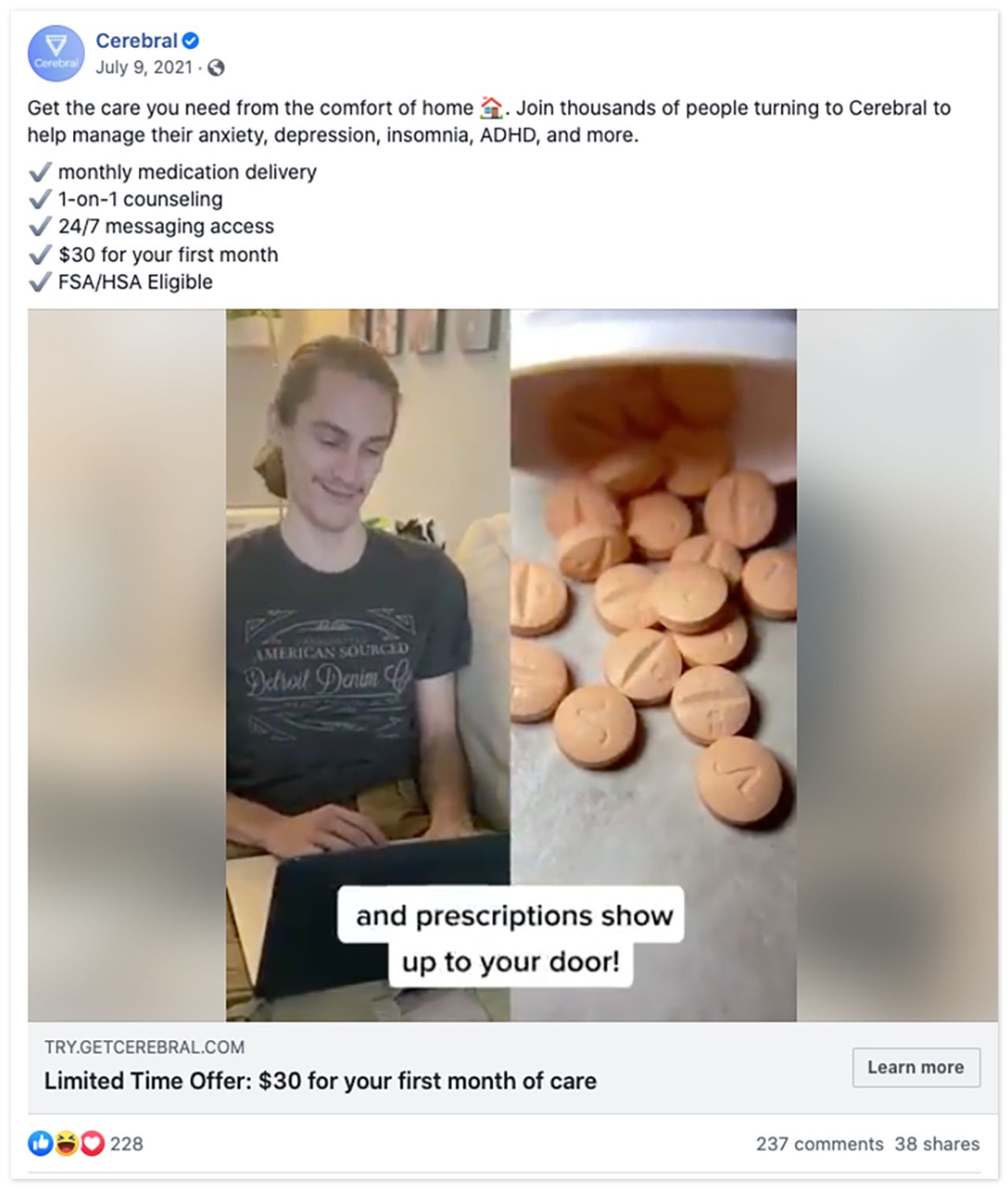Click the red heart Love reaction
This screenshot has width=1008, height=1189.
click(x=92, y=1143)
